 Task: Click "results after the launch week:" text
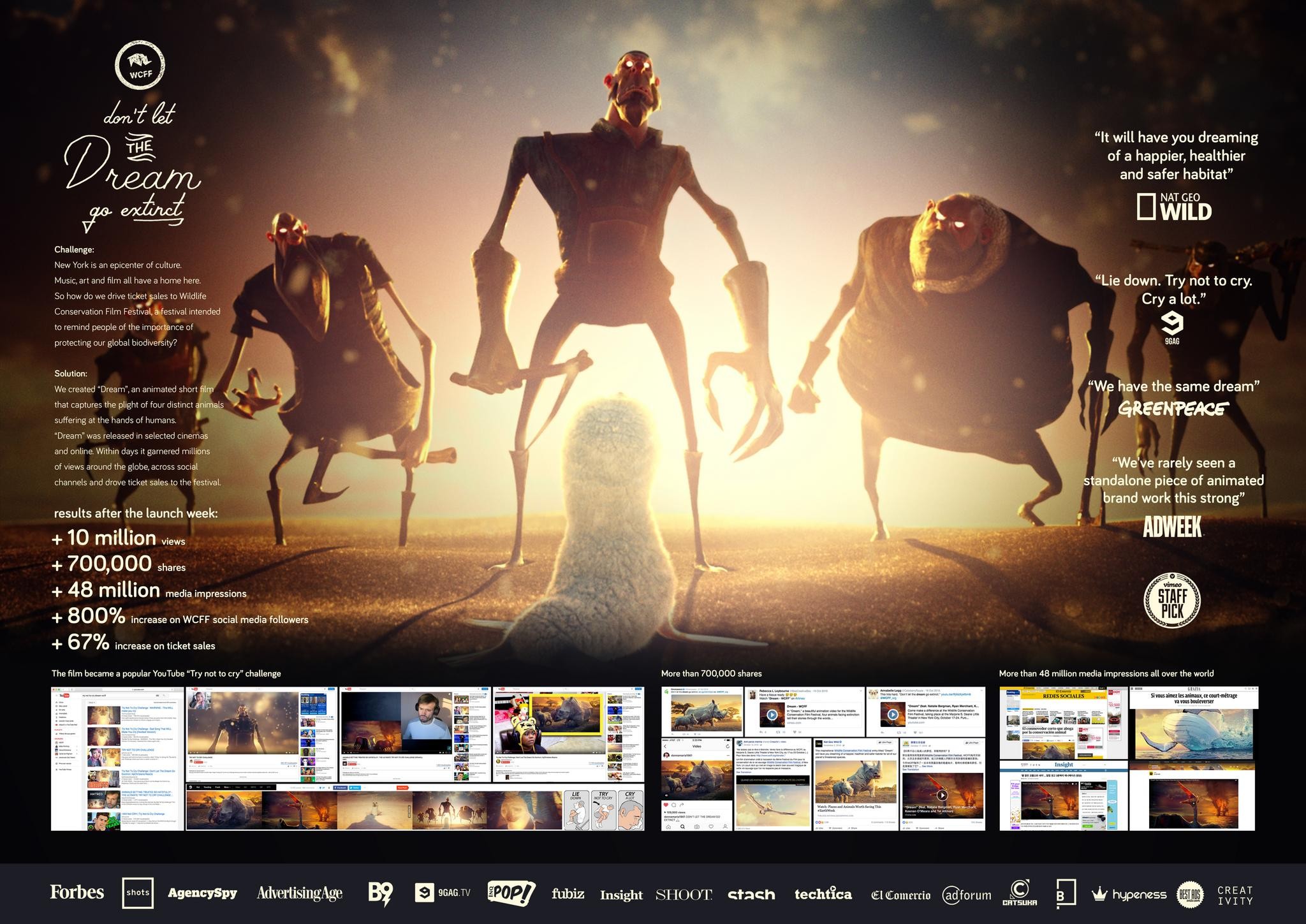[x=136, y=513]
